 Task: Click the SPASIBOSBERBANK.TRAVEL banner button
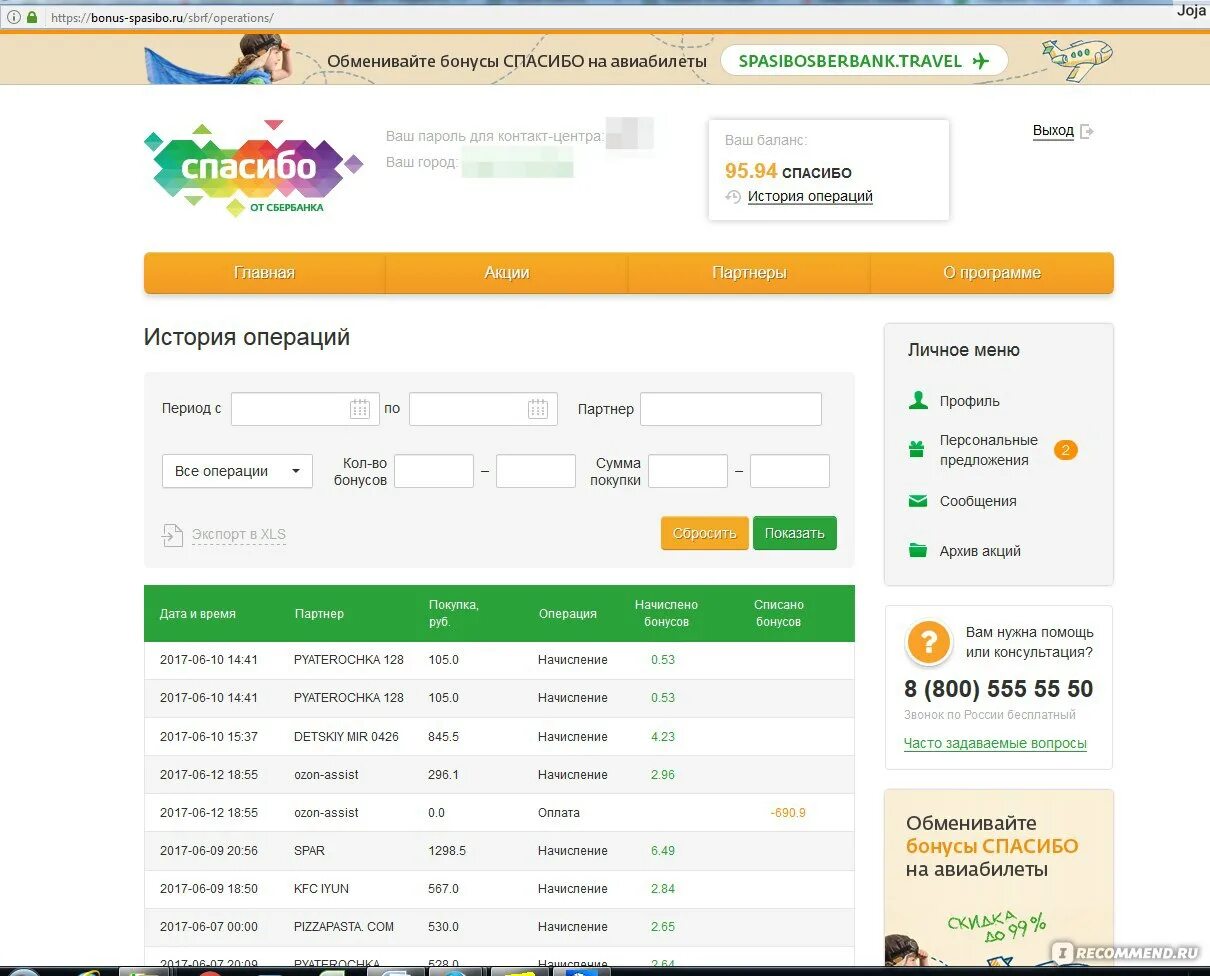point(864,61)
